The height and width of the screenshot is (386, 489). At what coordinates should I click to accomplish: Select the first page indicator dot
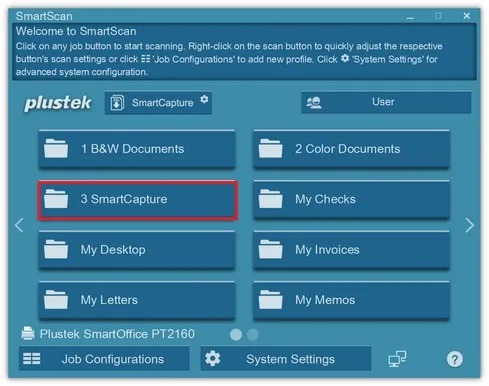click(236, 335)
